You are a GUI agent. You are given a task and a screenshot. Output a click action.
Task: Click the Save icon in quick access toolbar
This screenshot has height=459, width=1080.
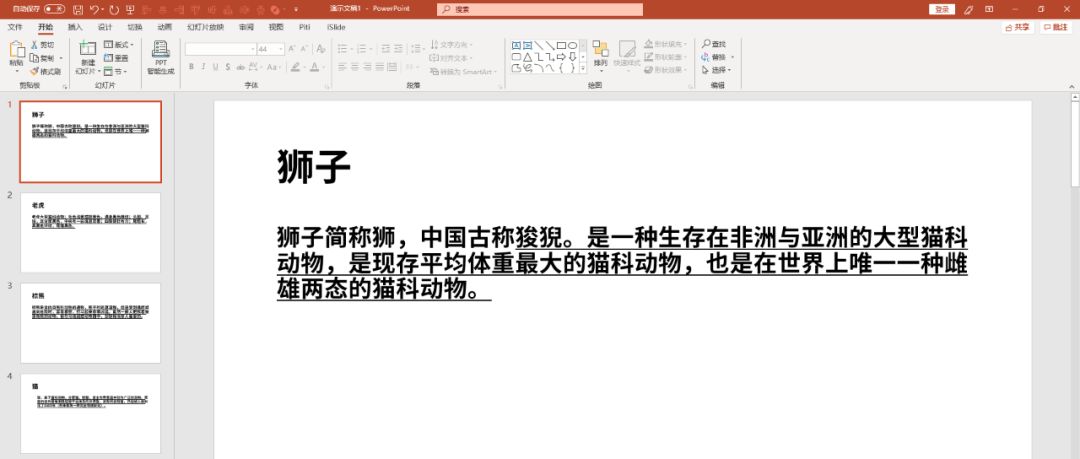tap(77, 9)
